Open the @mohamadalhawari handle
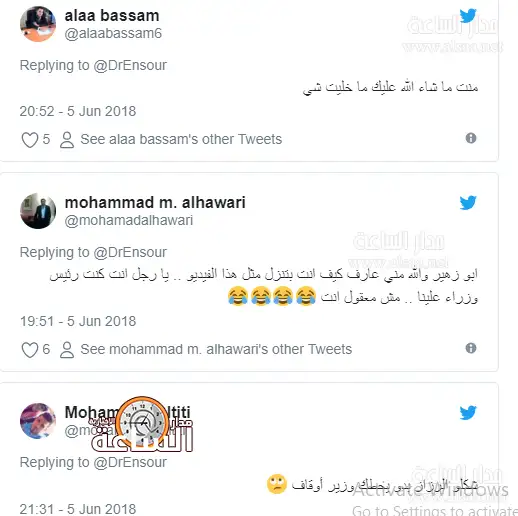Image resolution: width=518 pixels, height=516 pixels. click(129, 220)
